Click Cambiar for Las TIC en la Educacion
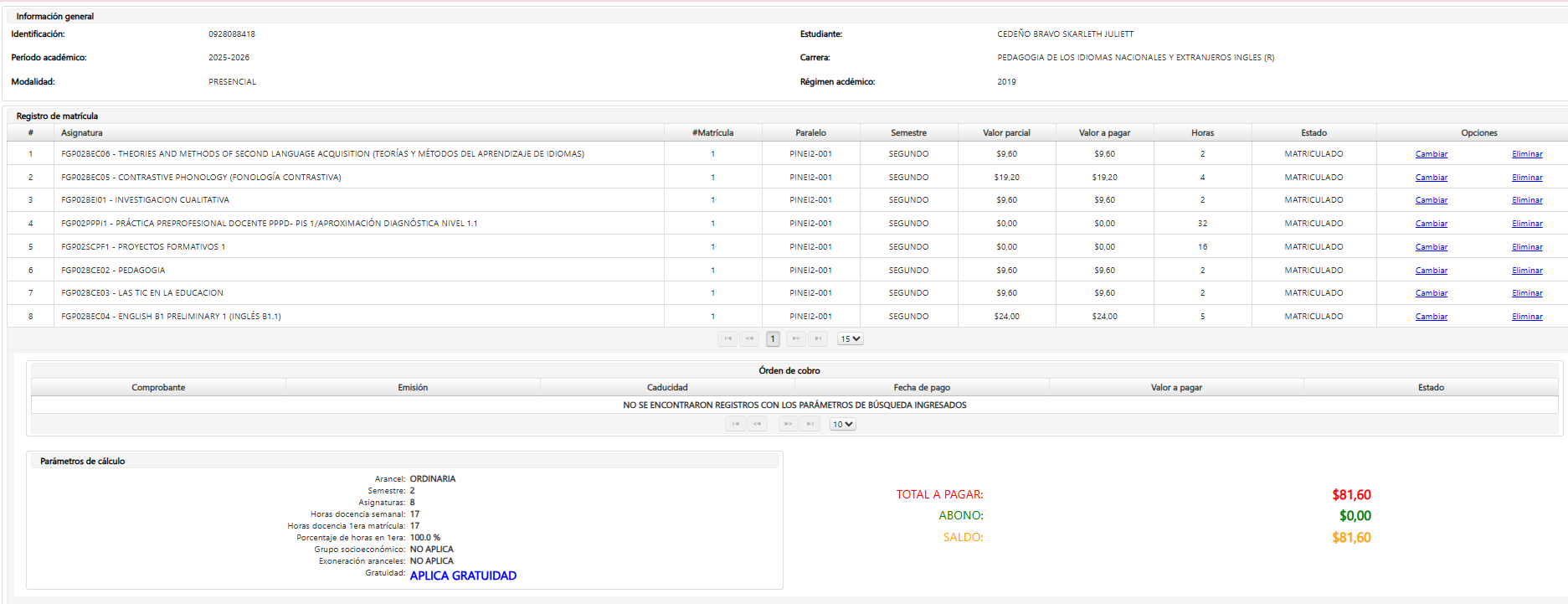The height and width of the screenshot is (604, 1568). point(1431,293)
